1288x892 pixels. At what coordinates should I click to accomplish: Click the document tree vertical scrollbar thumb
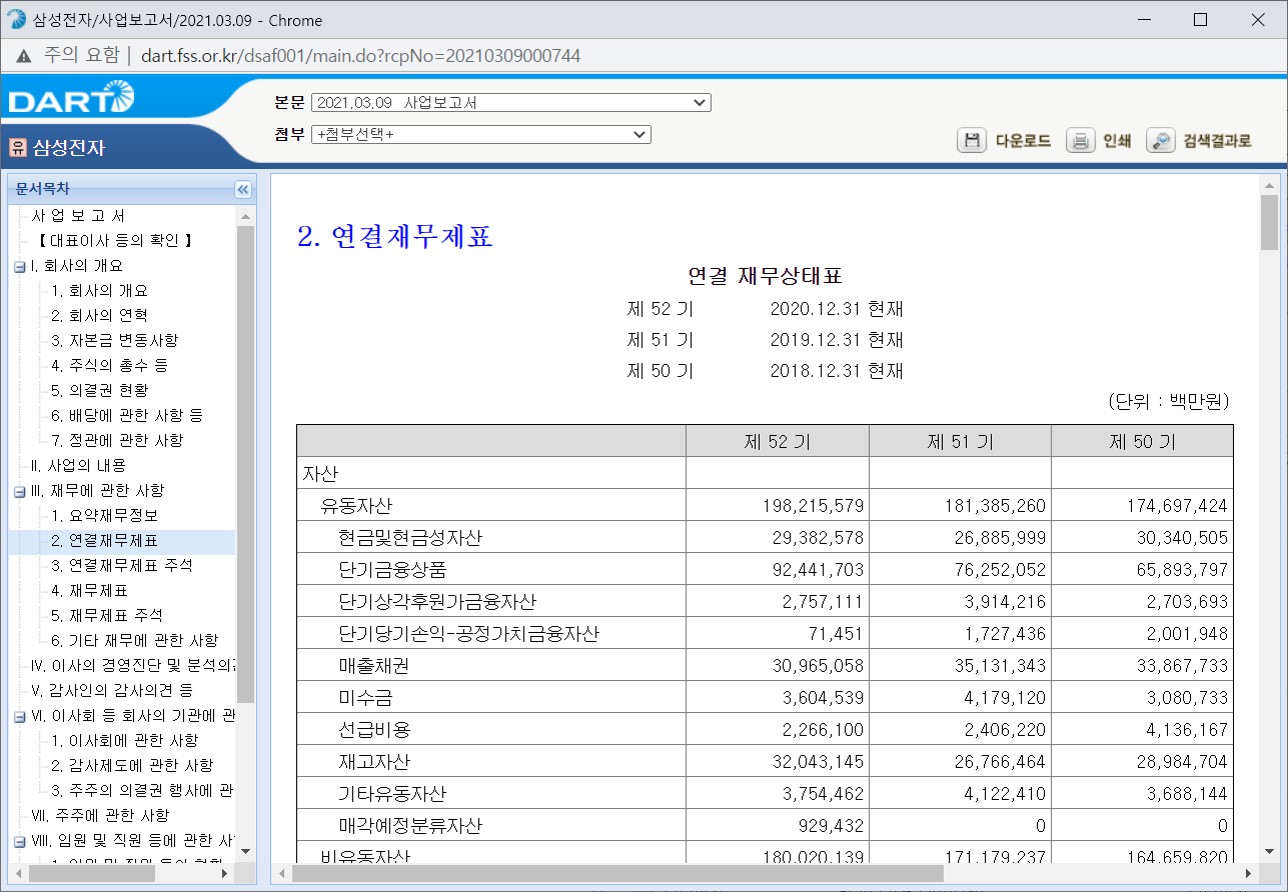tap(245, 465)
